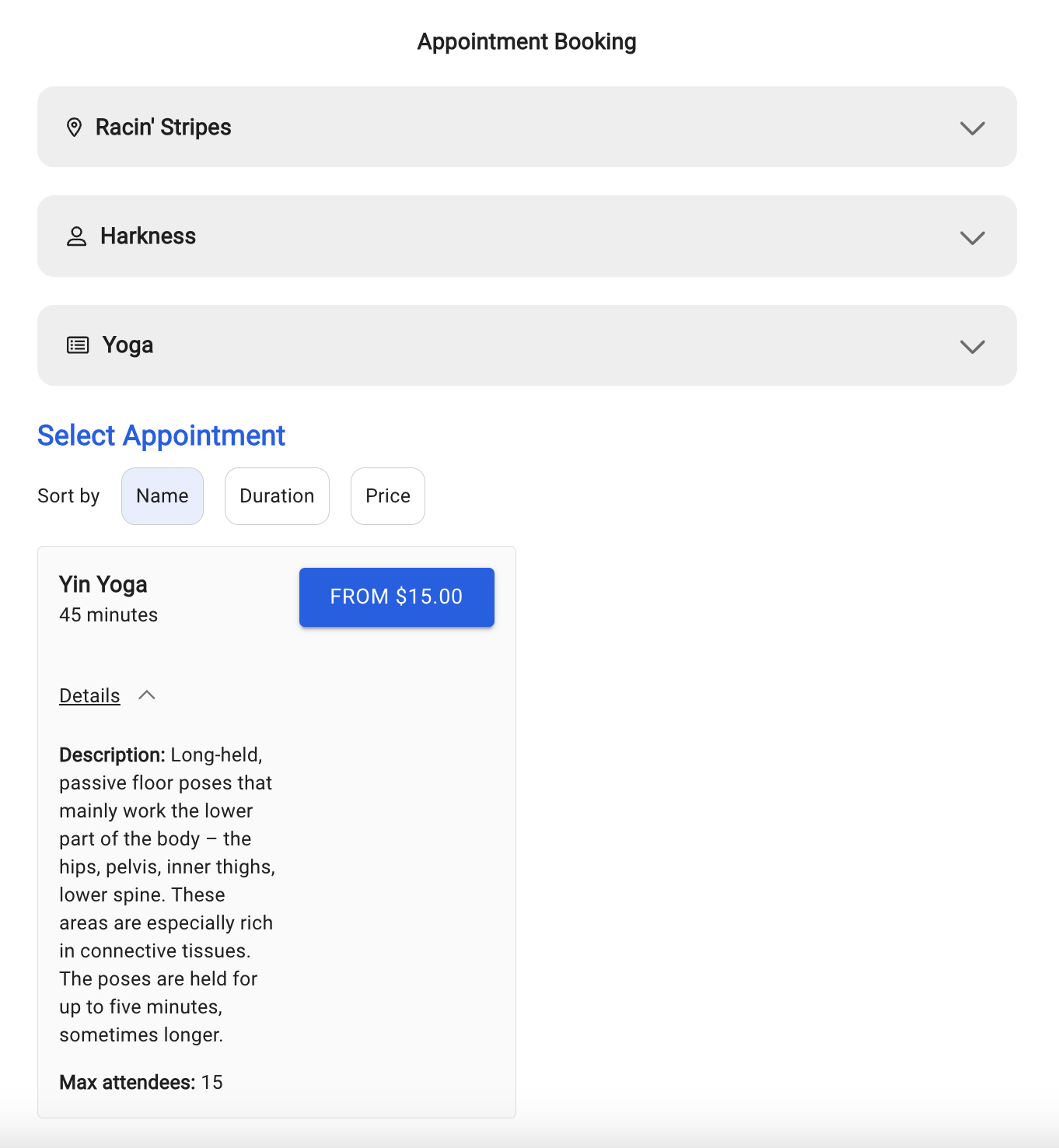1059x1148 pixels.
Task: Click the Max attendees line
Action: [141, 1083]
